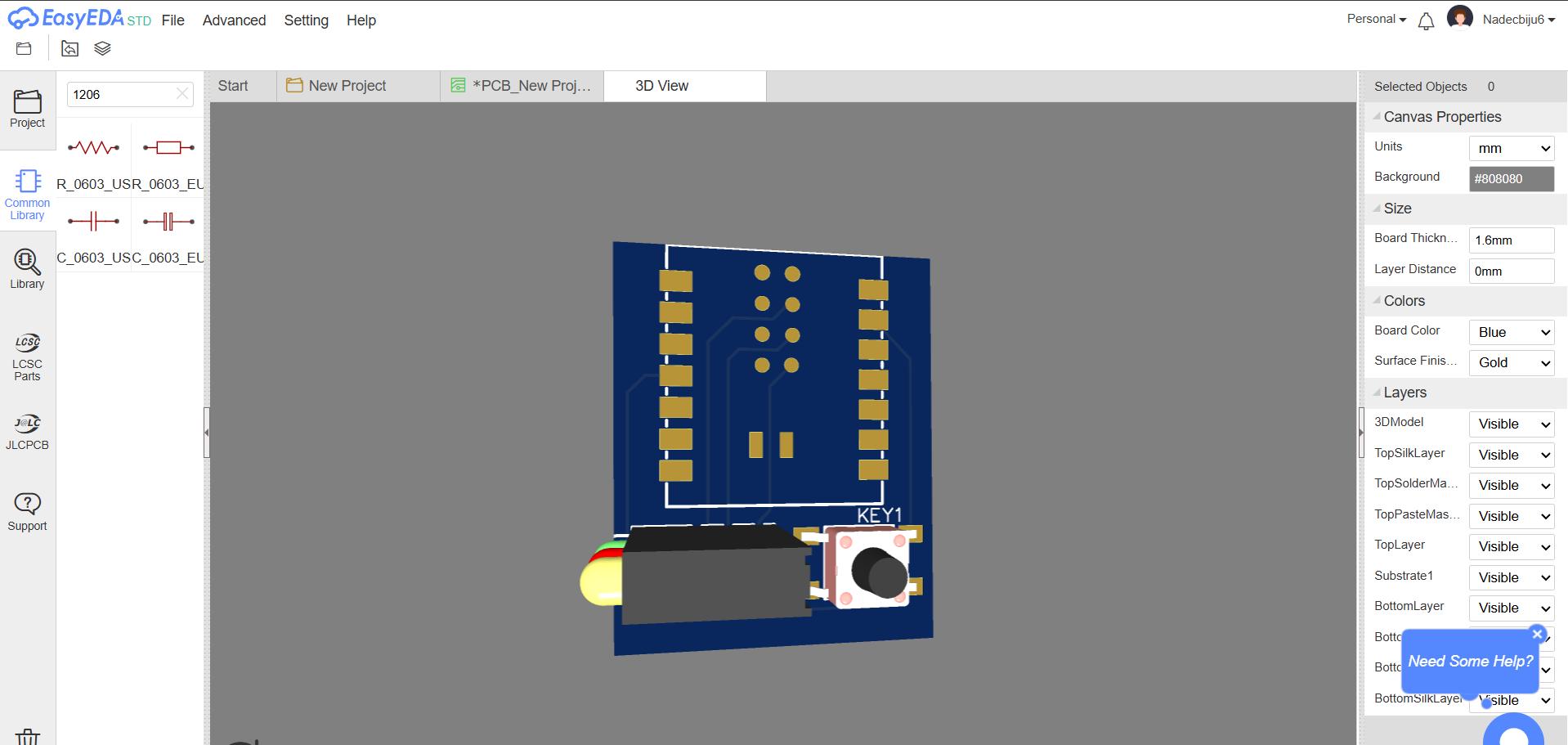Open the Advanced menu
Image resolution: width=1568 pixels, height=745 pixels.
point(234,20)
